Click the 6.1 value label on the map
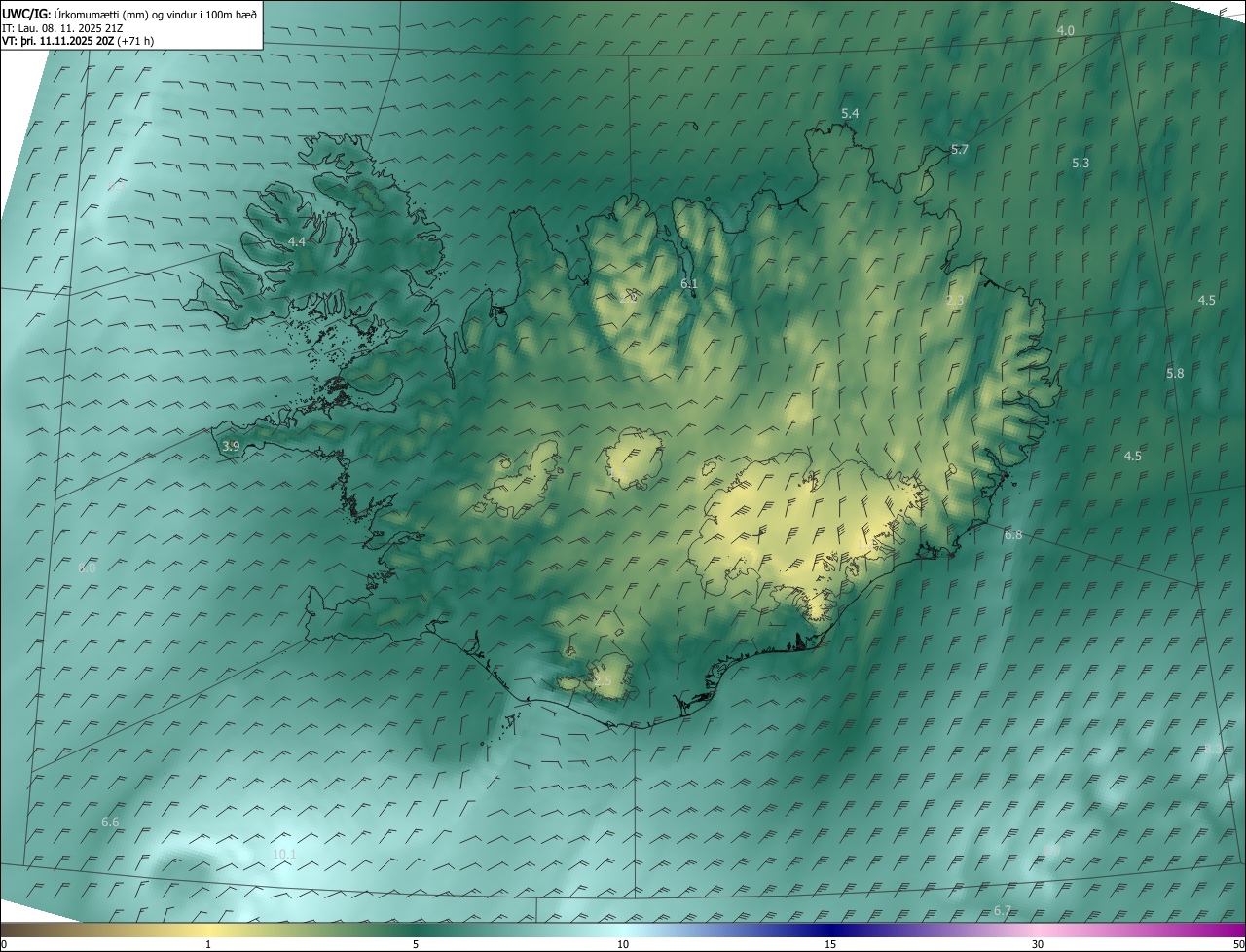Viewport: 1246px width, 952px height. tap(689, 284)
